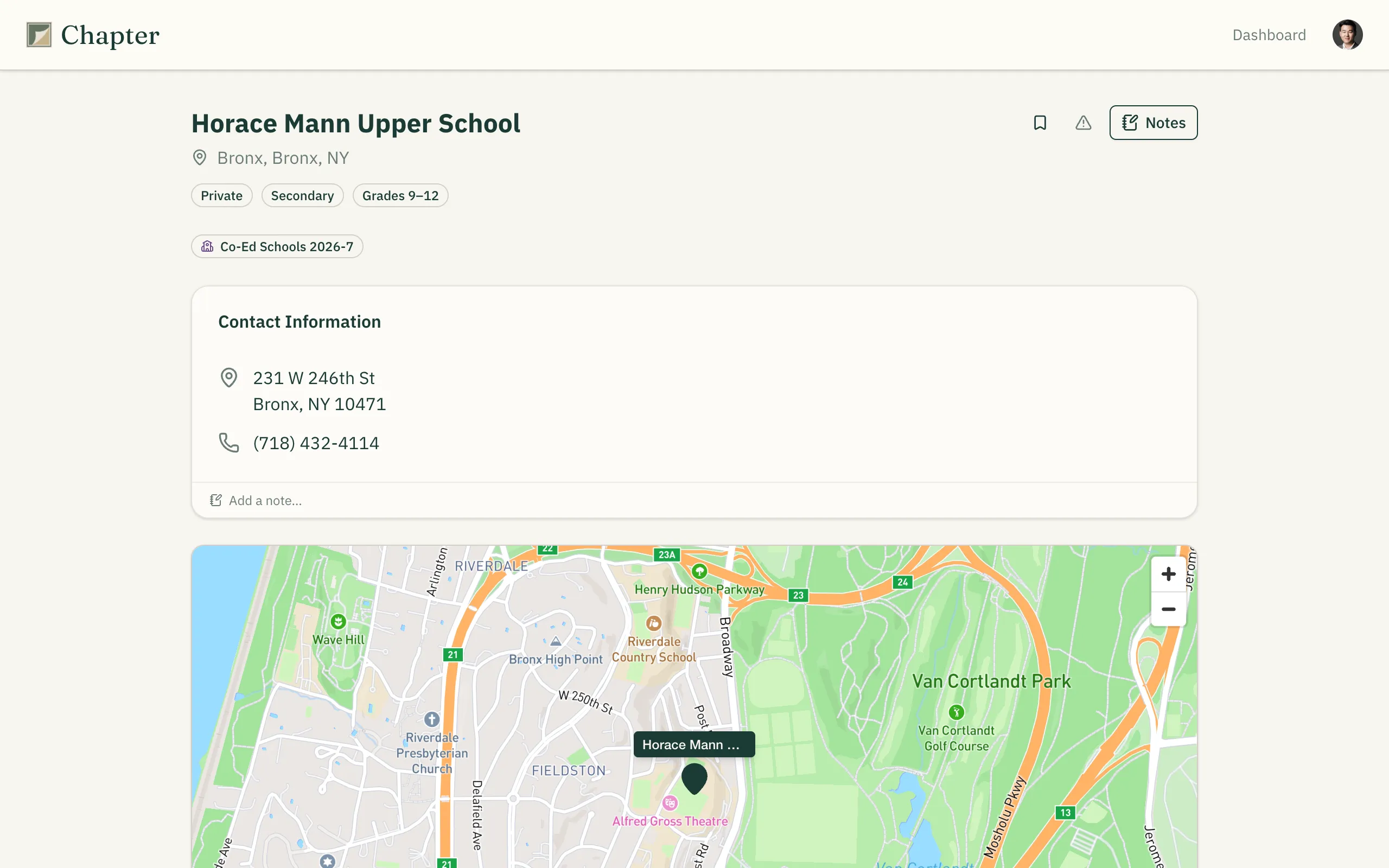Click the exit 24 highway marker
This screenshot has width=1389, height=868.
[902, 582]
